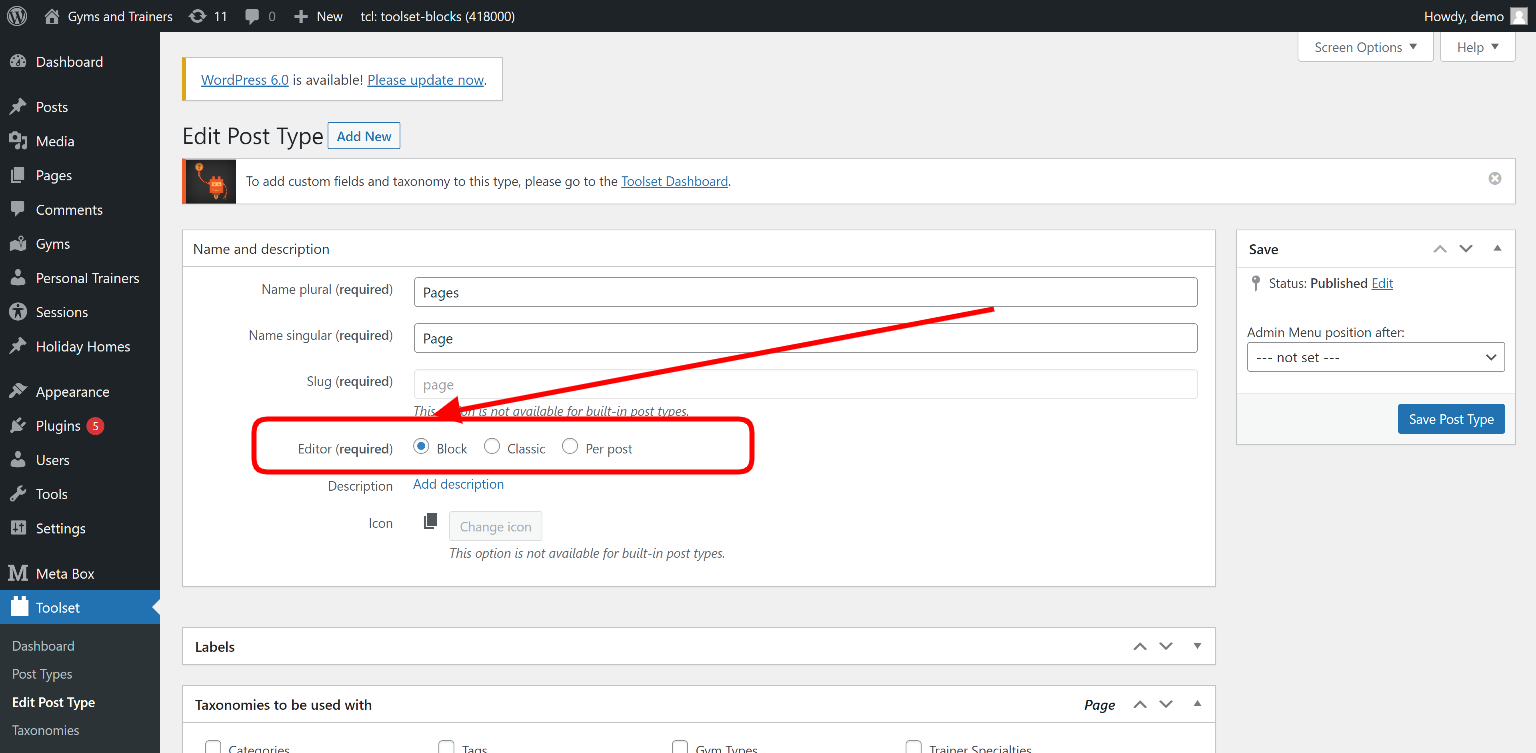Click the Slug input field
The image size is (1536, 753).
[x=806, y=384]
